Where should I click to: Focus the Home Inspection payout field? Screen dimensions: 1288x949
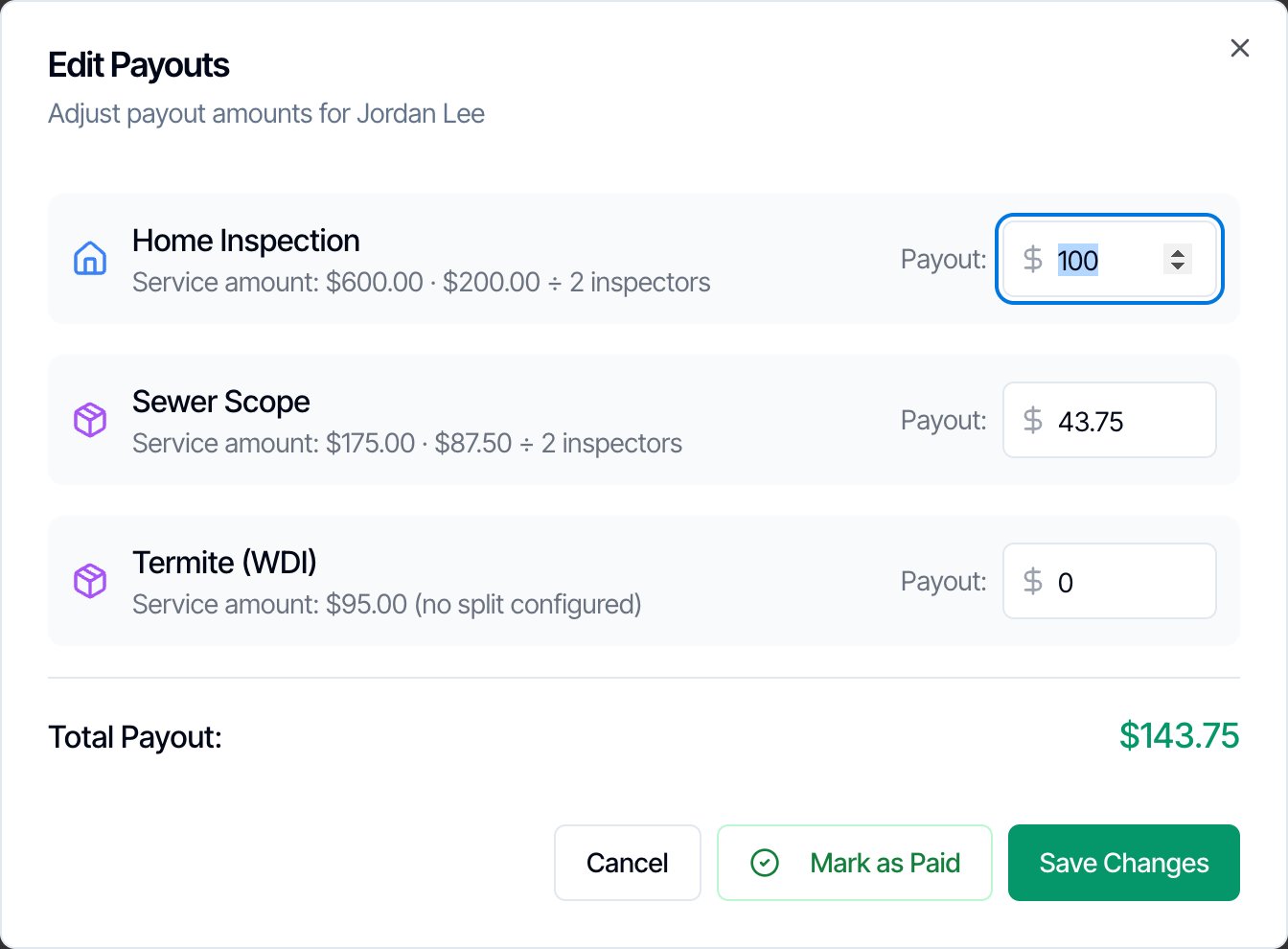(x=1110, y=259)
